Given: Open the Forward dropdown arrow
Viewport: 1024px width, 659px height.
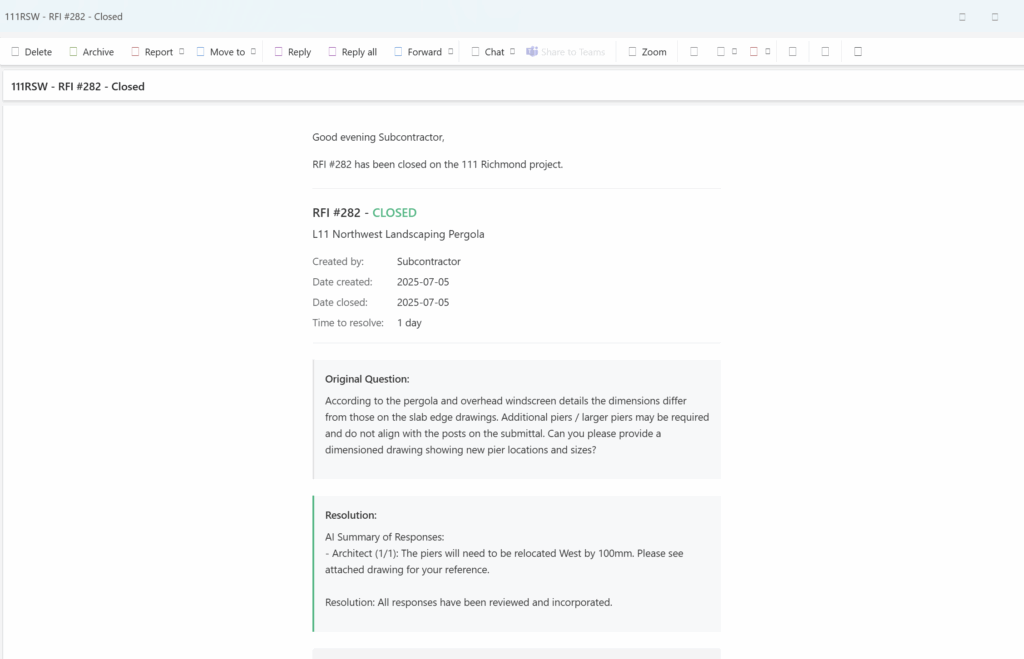Looking at the screenshot, I should pyautogui.click(x=451, y=52).
